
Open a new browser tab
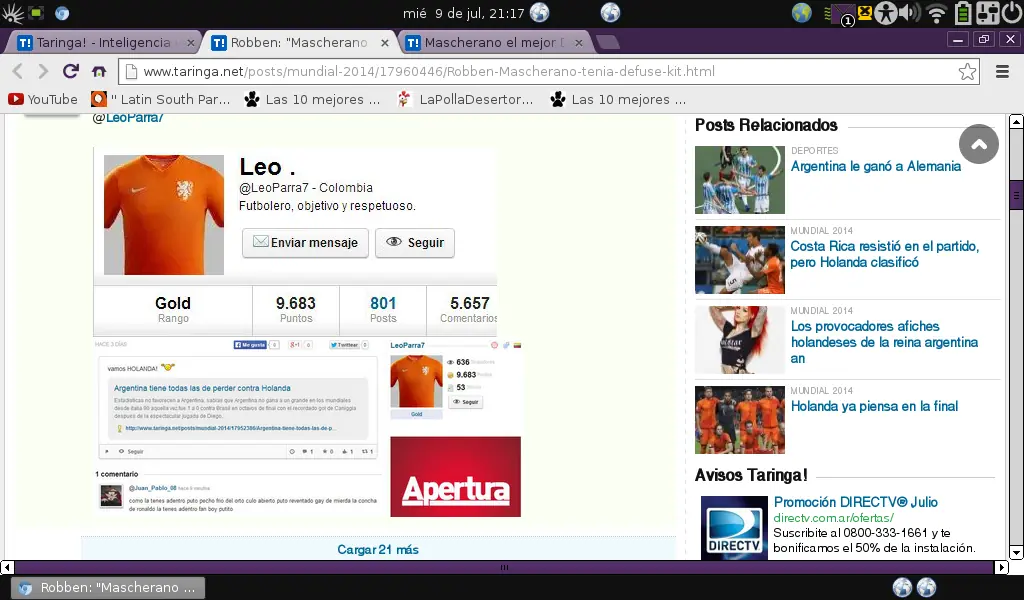click(608, 42)
